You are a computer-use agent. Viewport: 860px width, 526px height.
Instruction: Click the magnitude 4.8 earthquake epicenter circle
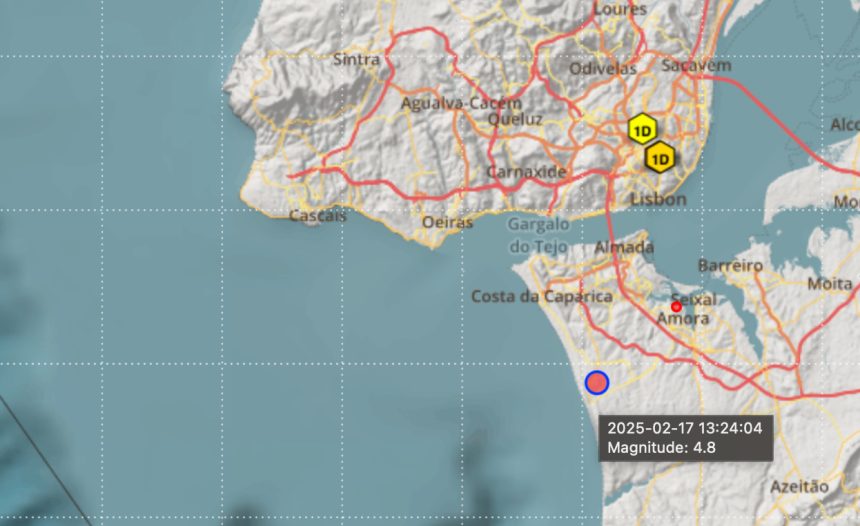(x=597, y=382)
